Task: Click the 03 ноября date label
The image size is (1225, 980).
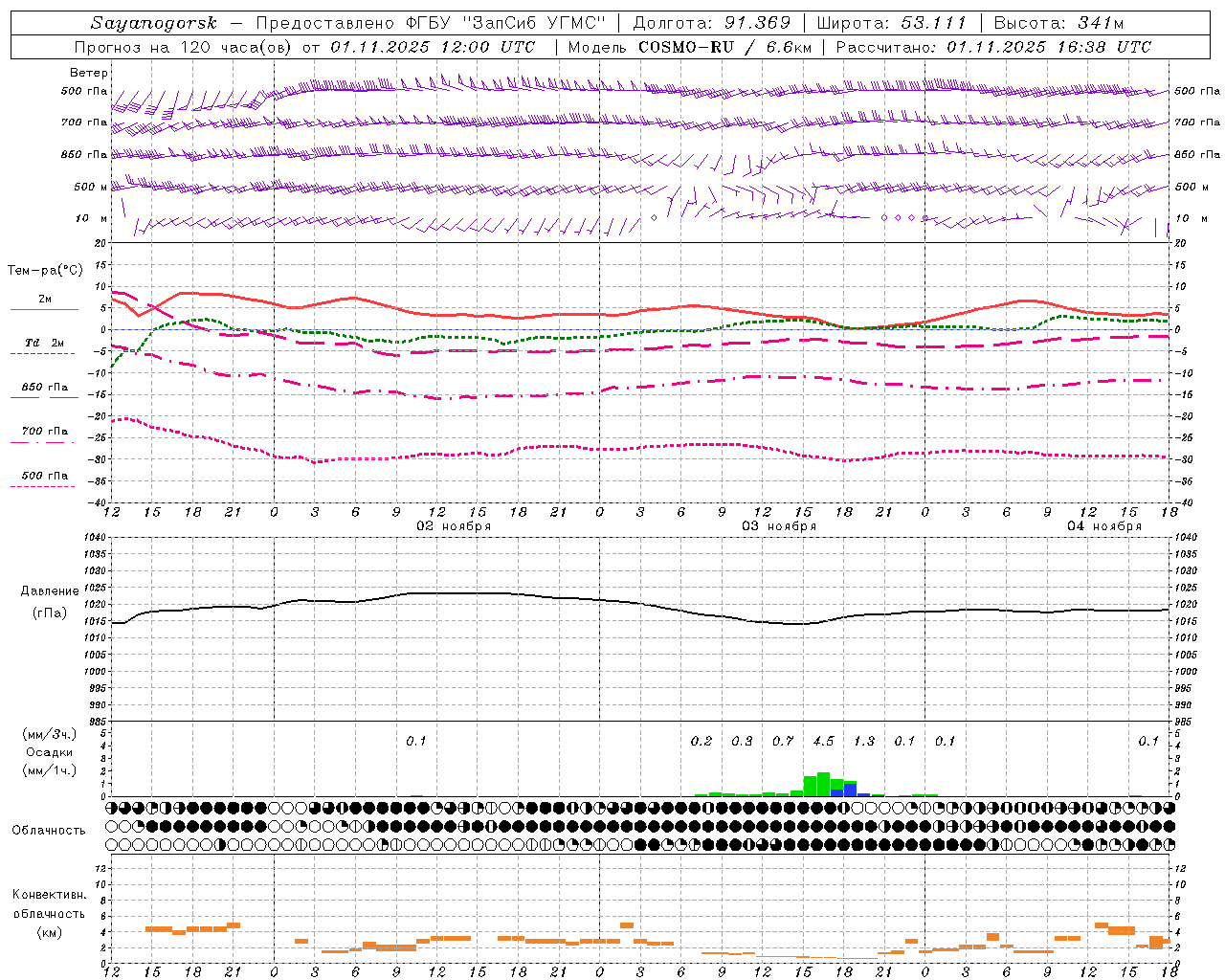Action: [779, 526]
